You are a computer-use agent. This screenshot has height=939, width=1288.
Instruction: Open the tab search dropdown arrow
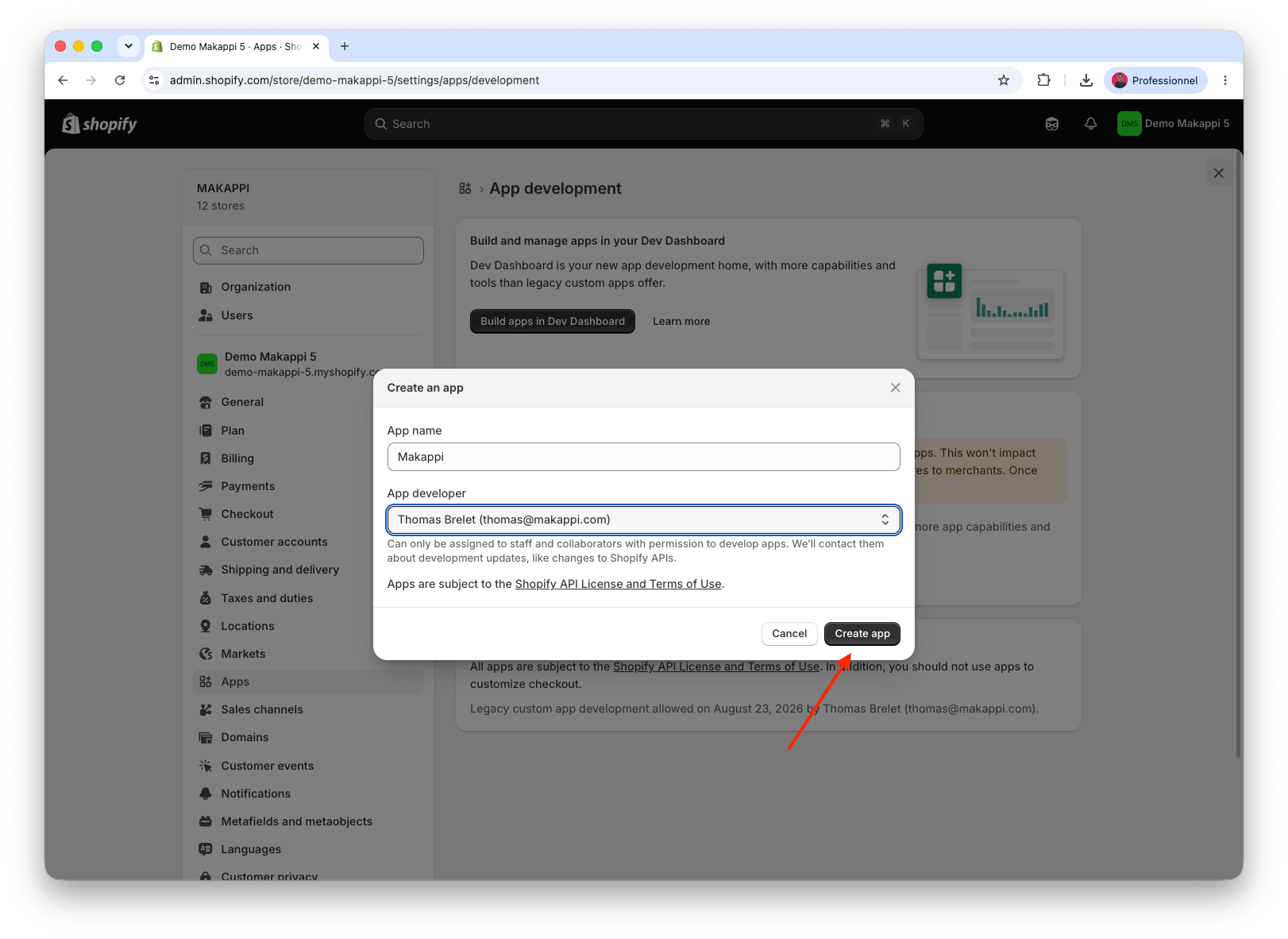(x=129, y=46)
